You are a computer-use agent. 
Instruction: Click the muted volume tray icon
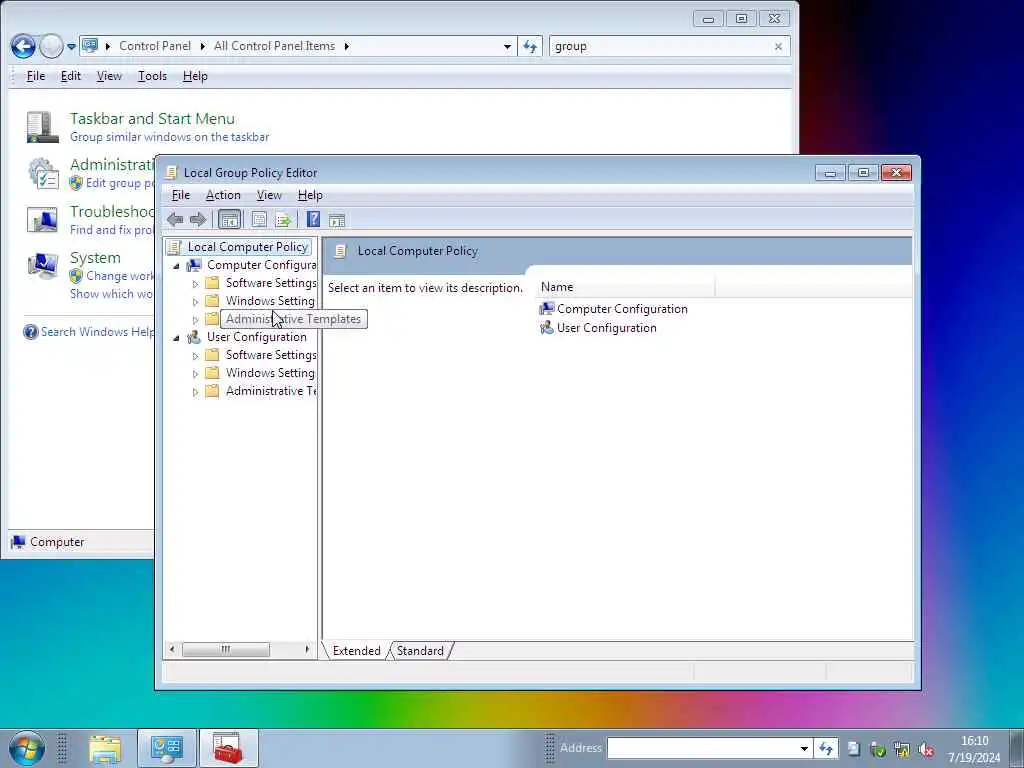click(926, 750)
